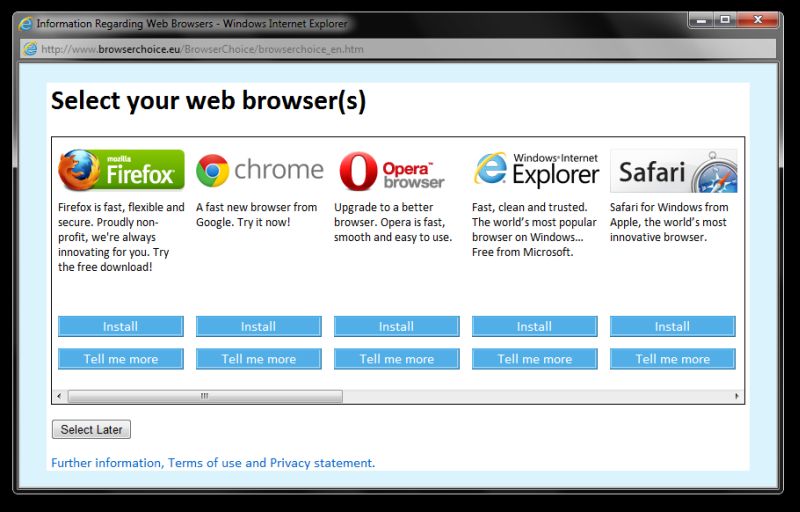Click the scroll right arrow
This screenshot has height=512, width=800.
[x=737, y=396]
